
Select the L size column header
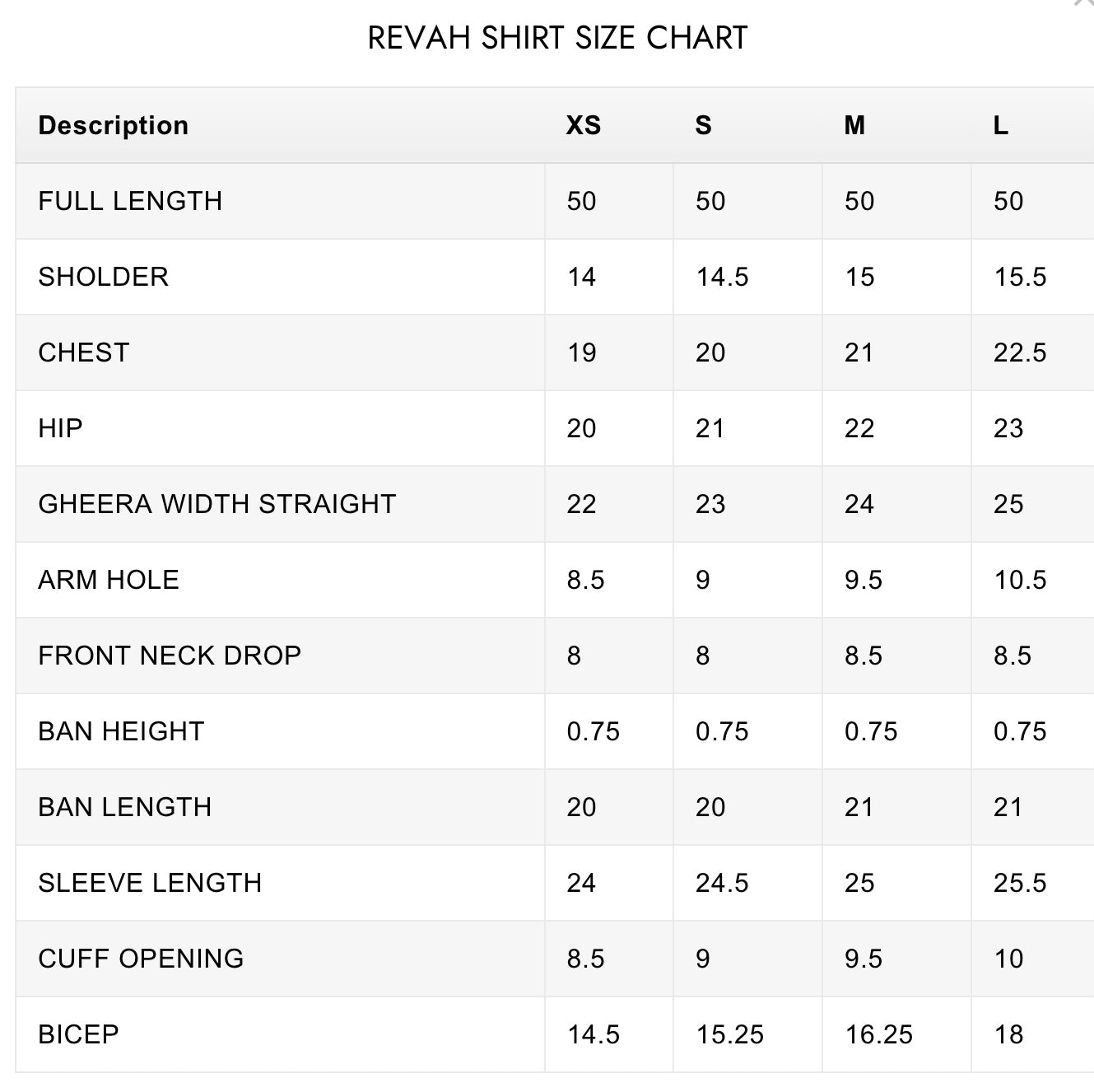(1000, 125)
